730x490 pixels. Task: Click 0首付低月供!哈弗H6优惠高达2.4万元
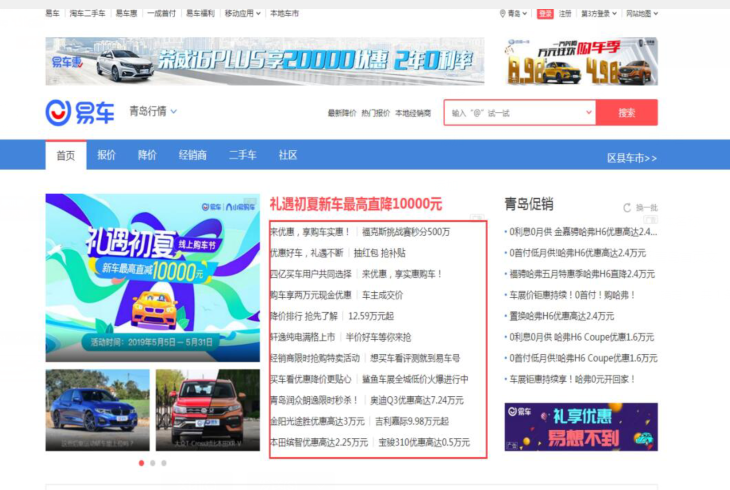tap(577, 253)
